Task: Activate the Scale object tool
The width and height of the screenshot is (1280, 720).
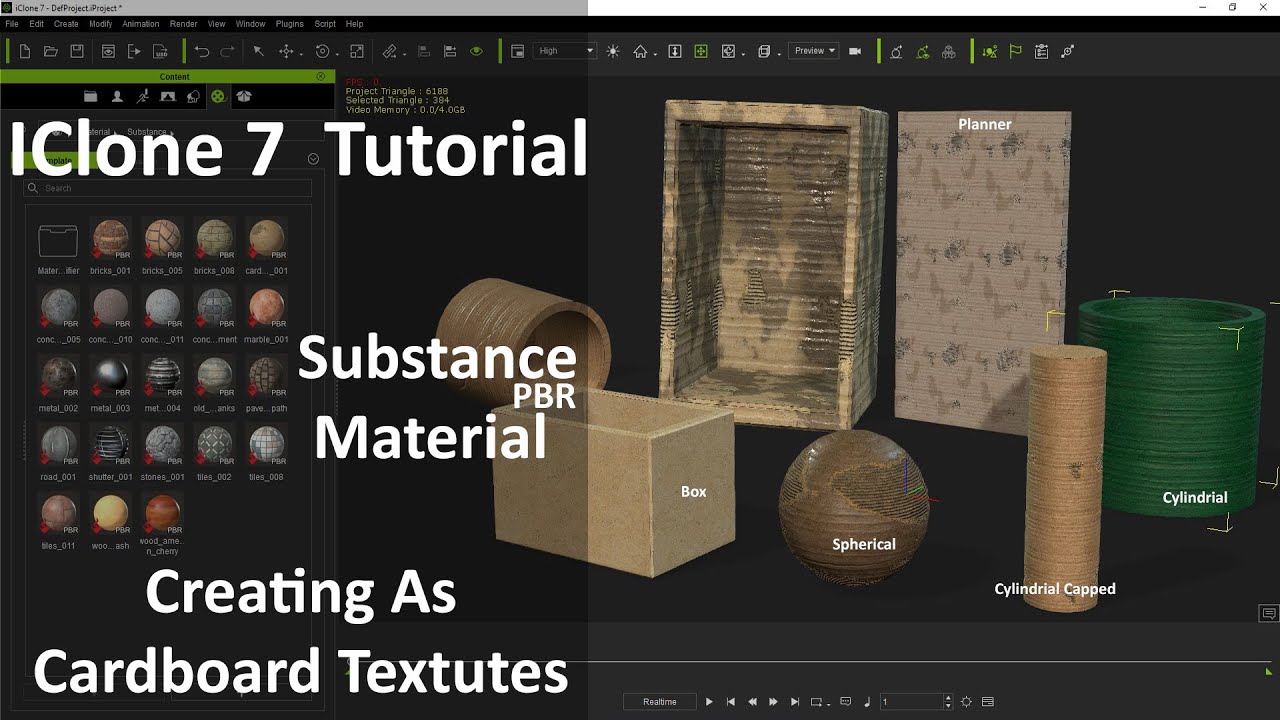Action: 356,51
